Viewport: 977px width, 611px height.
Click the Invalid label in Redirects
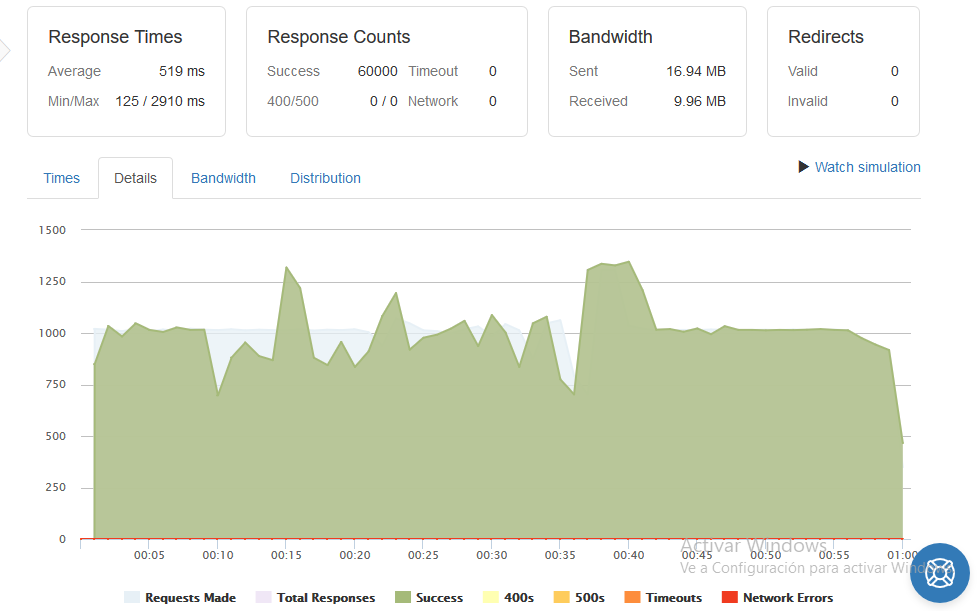tap(808, 102)
